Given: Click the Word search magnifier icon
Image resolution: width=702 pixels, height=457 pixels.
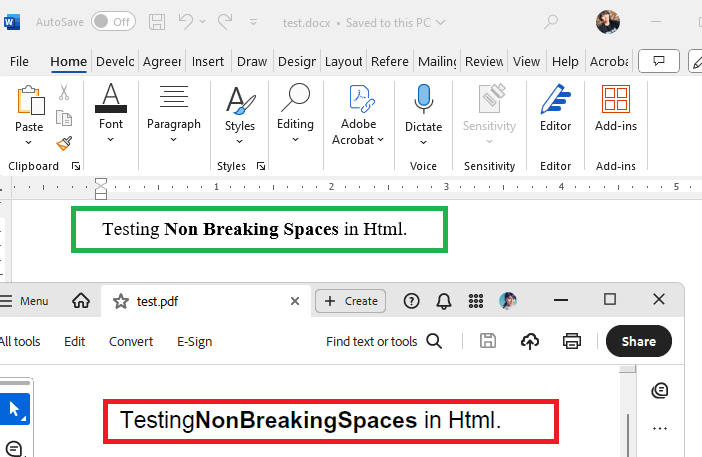Looking at the screenshot, I should click(551, 21).
